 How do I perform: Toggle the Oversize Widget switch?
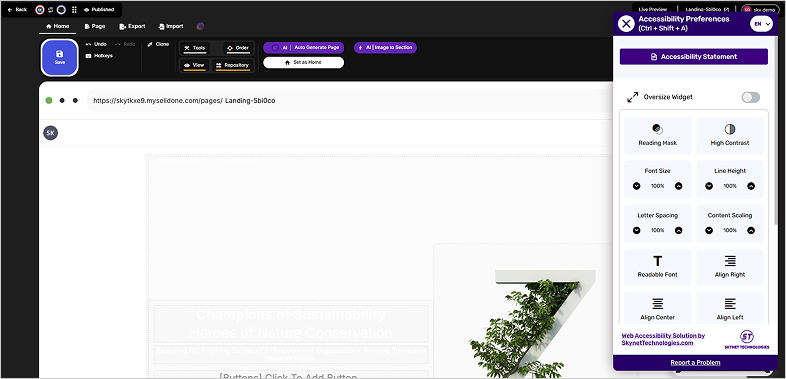point(750,97)
